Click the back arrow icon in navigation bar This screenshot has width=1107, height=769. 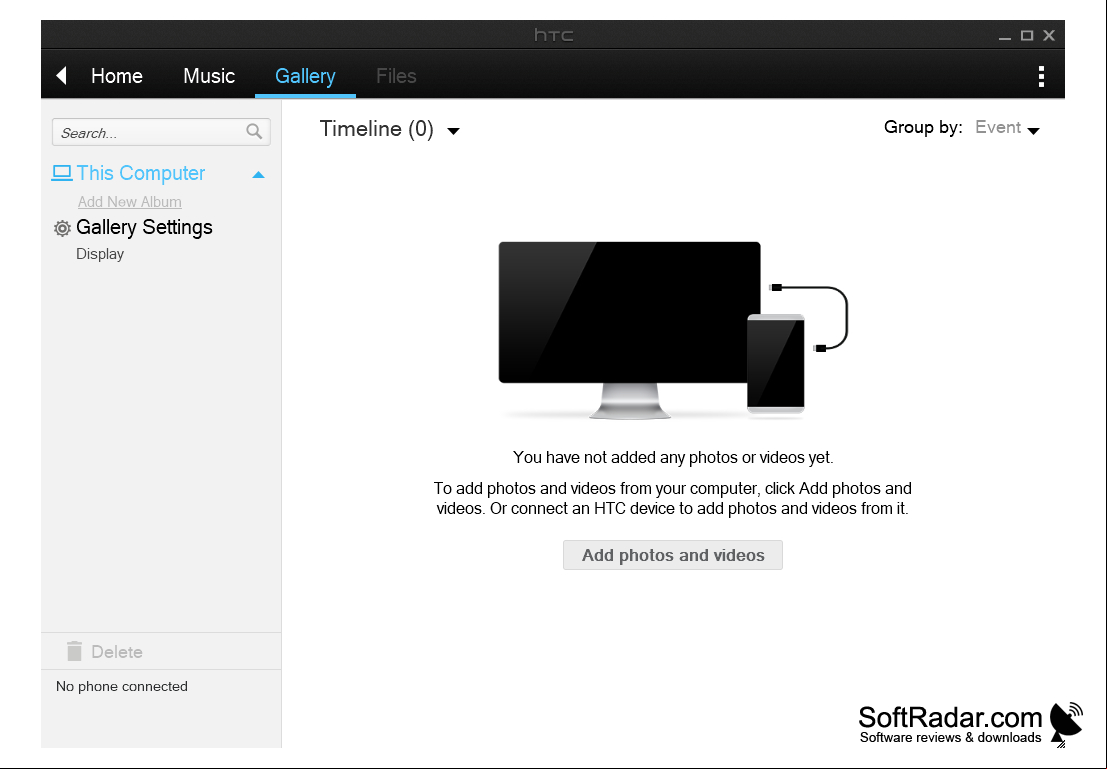[61, 76]
